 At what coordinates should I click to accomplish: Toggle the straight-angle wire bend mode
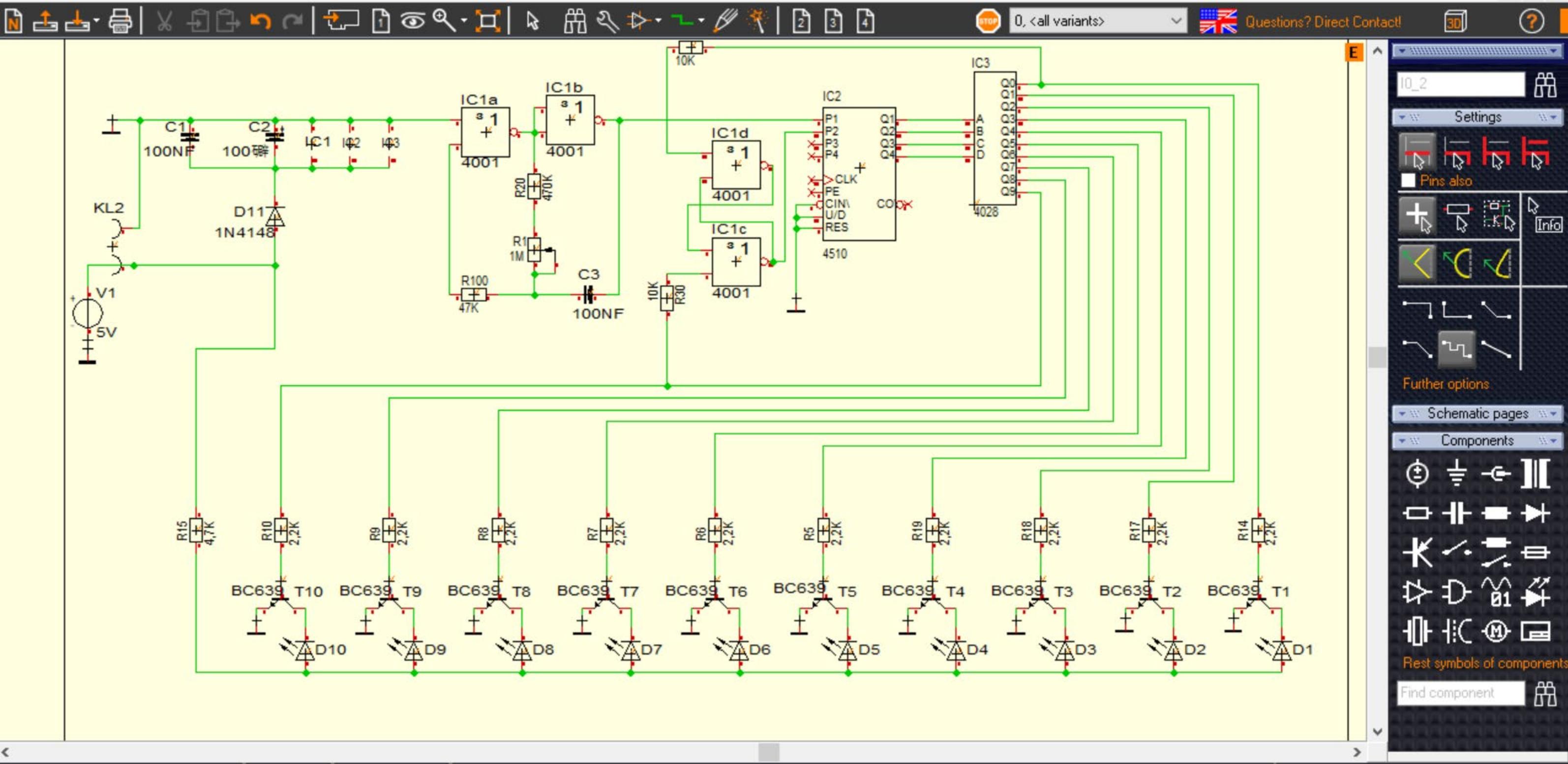point(1417,263)
